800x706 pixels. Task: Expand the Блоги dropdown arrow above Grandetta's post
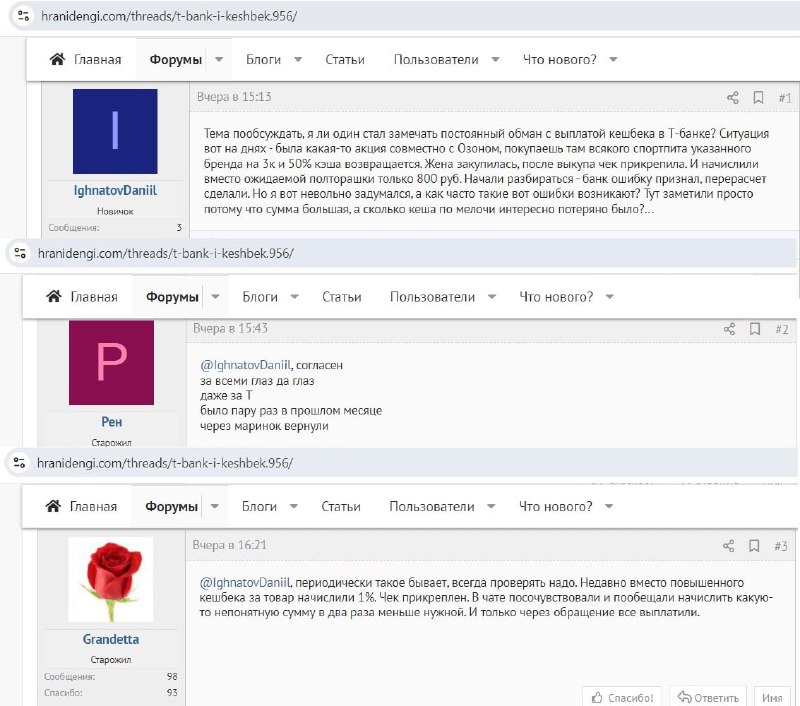pyautogui.click(x=294, y=507)
